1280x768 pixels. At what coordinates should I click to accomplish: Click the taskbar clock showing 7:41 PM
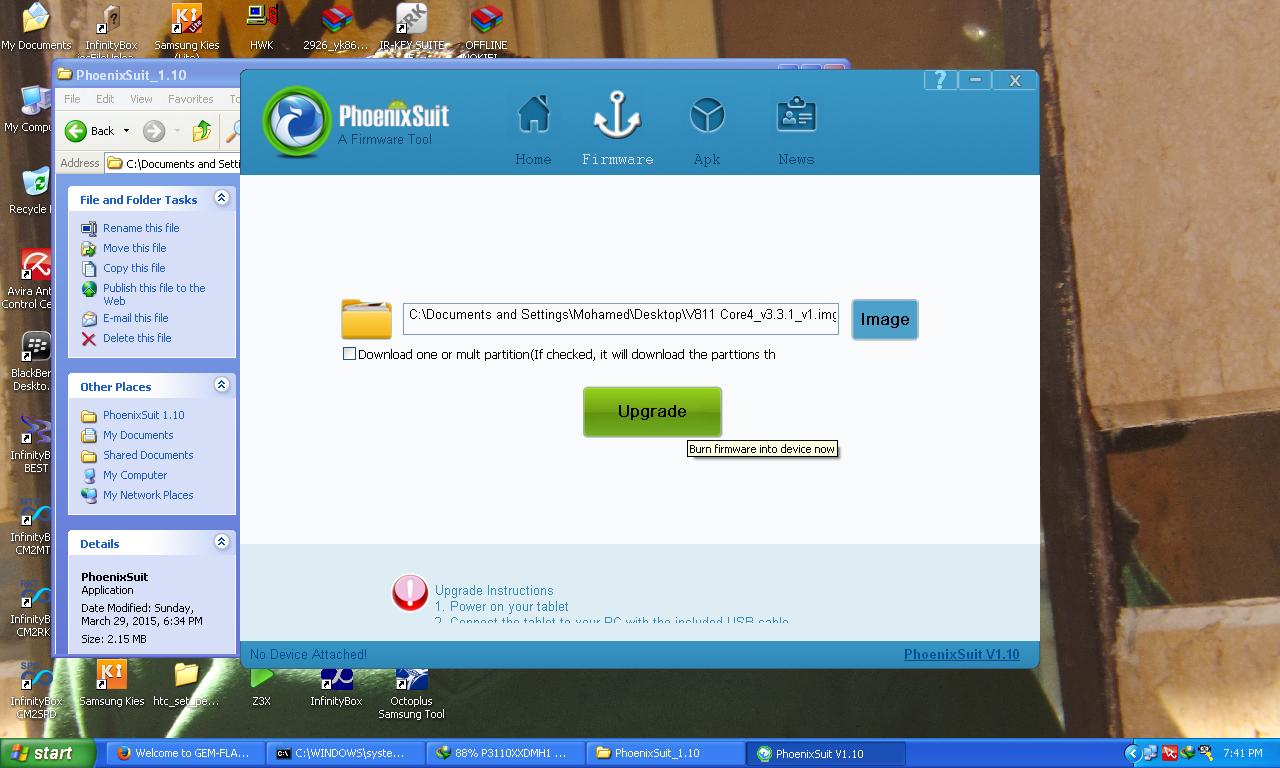click(x=1243, y=753)
